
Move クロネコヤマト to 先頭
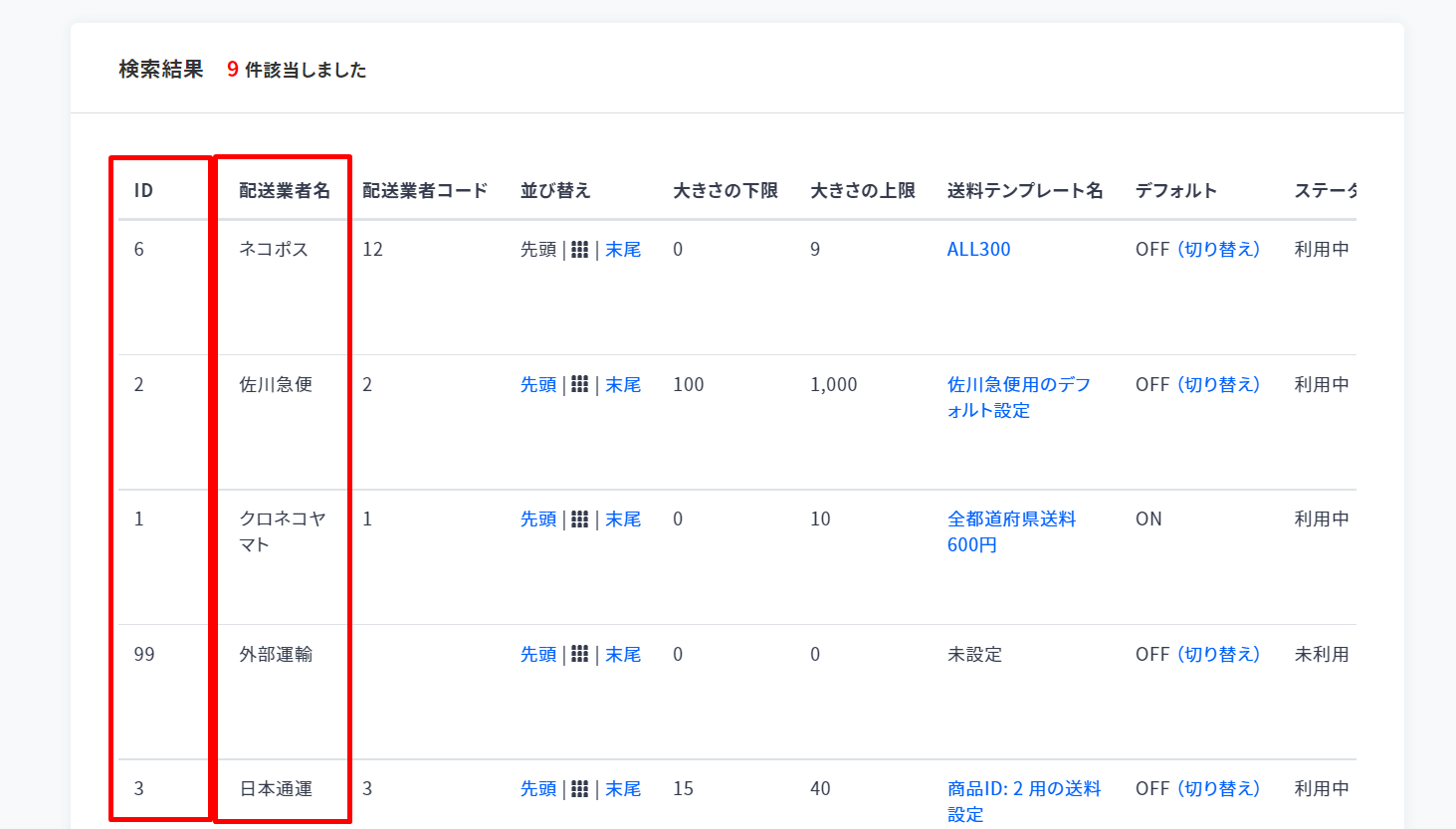(538, 518)
